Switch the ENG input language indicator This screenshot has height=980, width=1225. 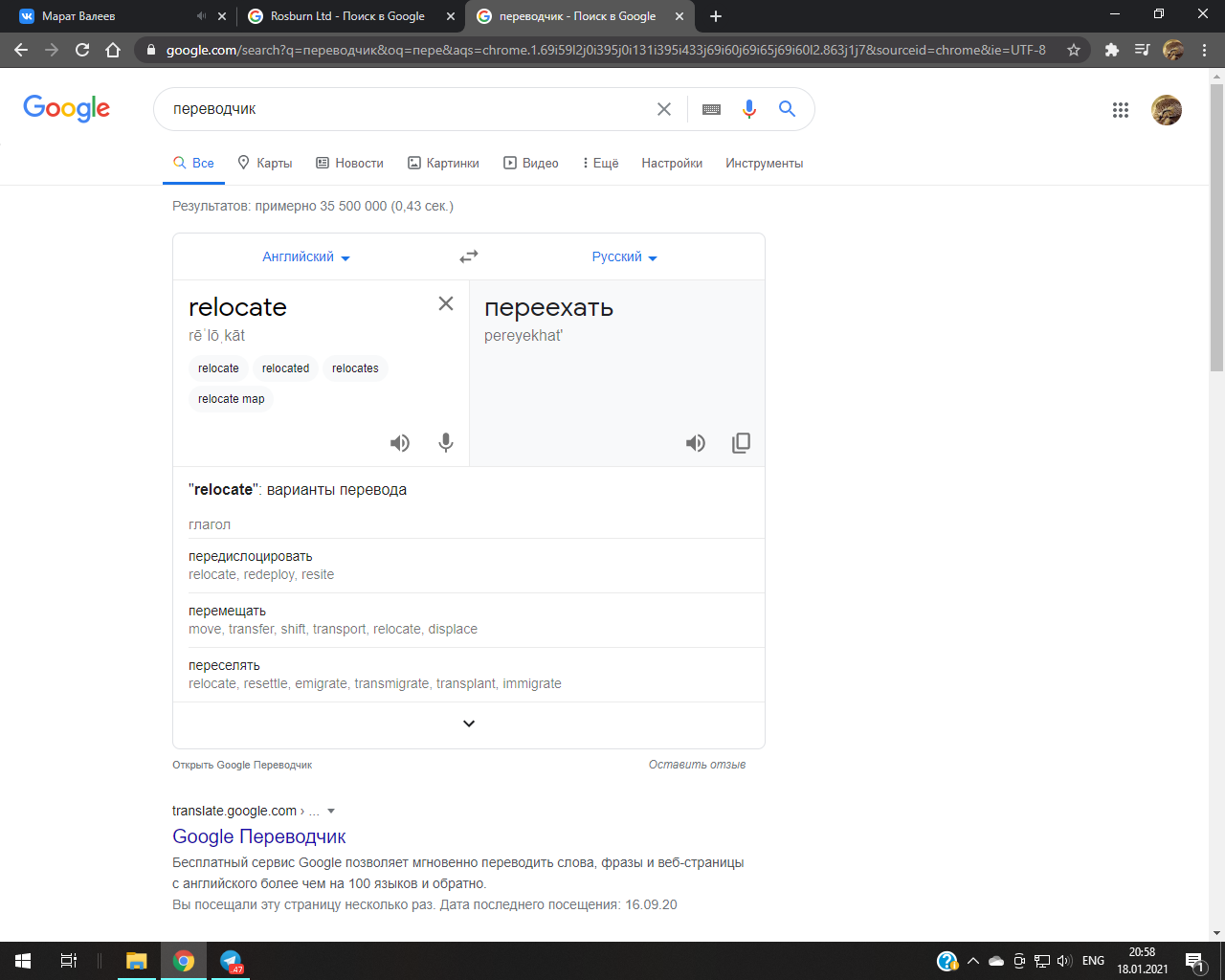(x=1093, y=961)
